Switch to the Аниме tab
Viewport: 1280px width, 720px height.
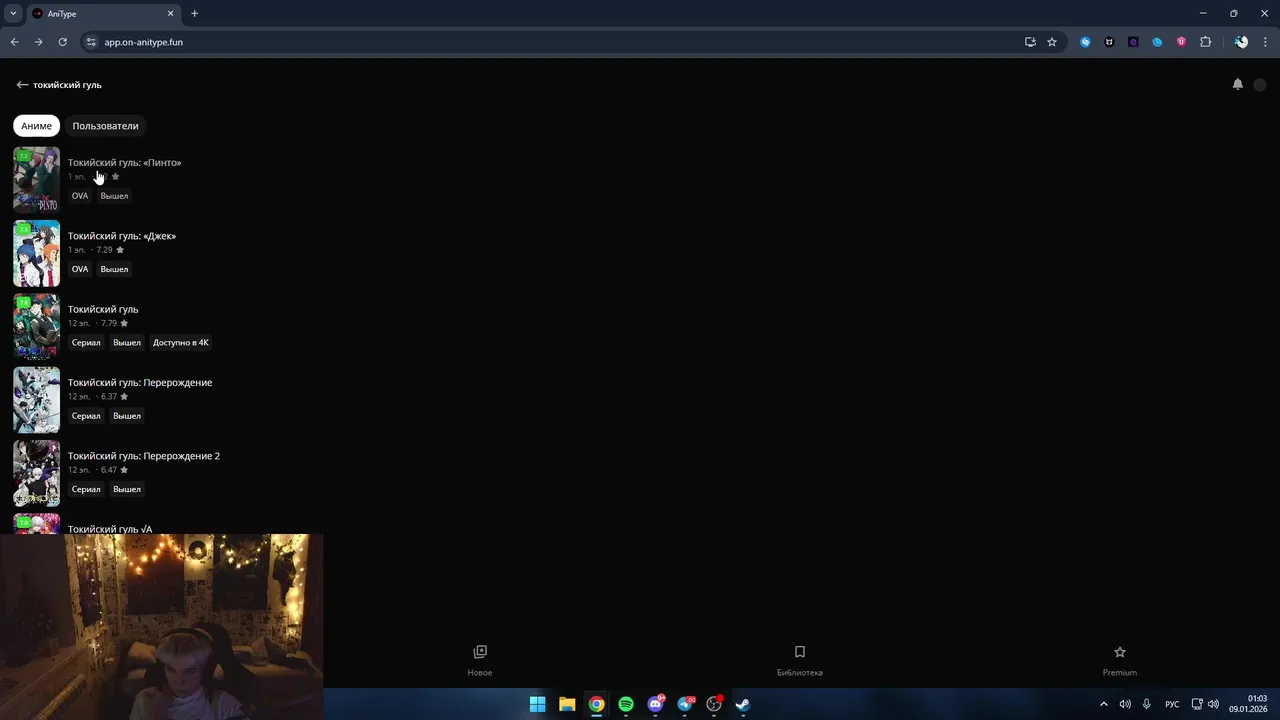36,126
